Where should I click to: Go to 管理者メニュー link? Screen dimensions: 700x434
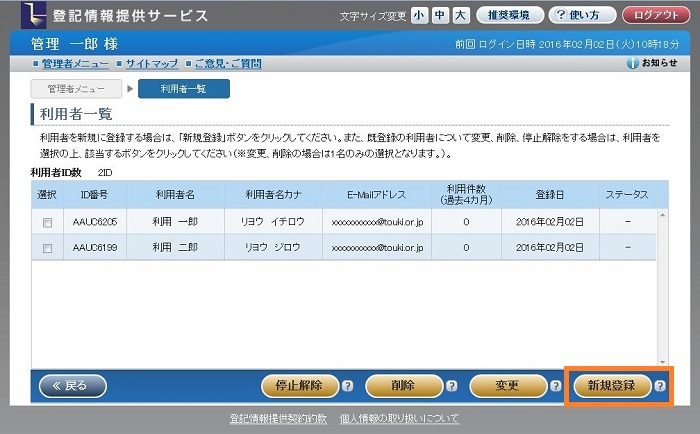[75, 64]
